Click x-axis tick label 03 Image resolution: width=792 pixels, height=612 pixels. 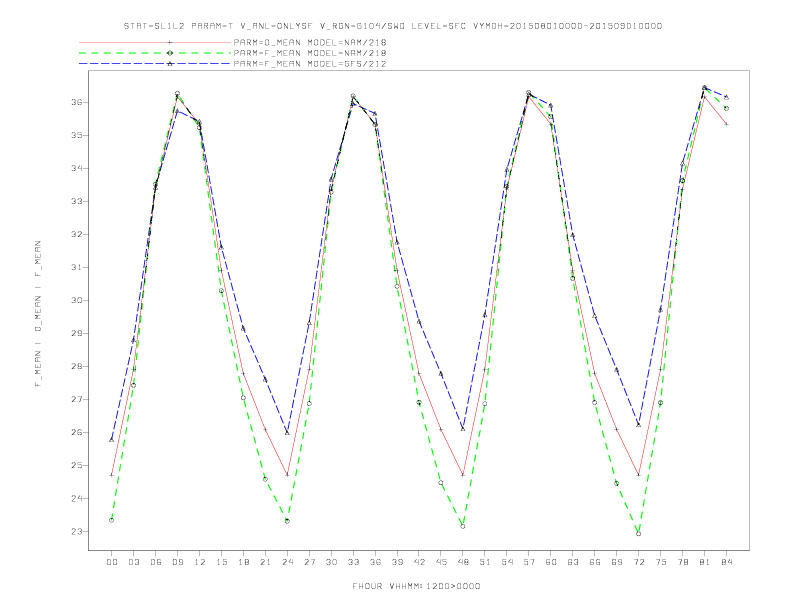pyautogui.click(x=133, y=562)
